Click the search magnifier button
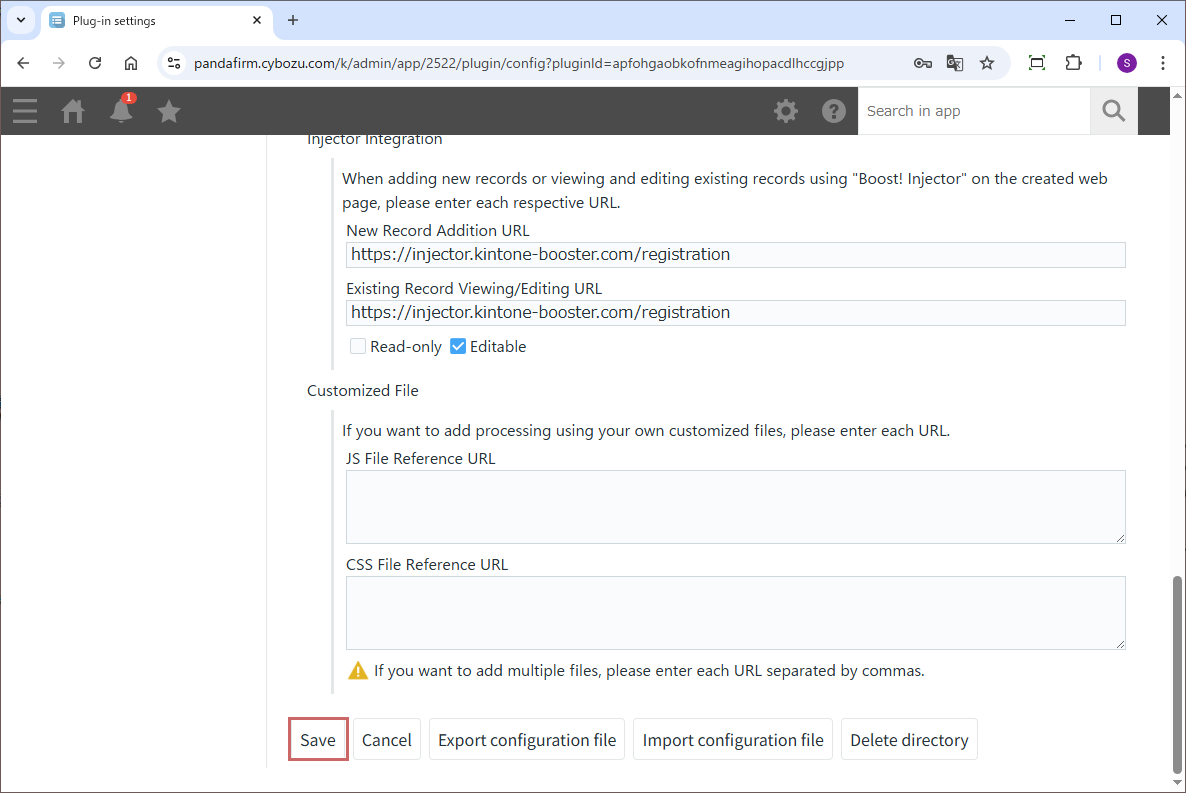Screen dimensions: 1186x793 (x=1113, y=111)
